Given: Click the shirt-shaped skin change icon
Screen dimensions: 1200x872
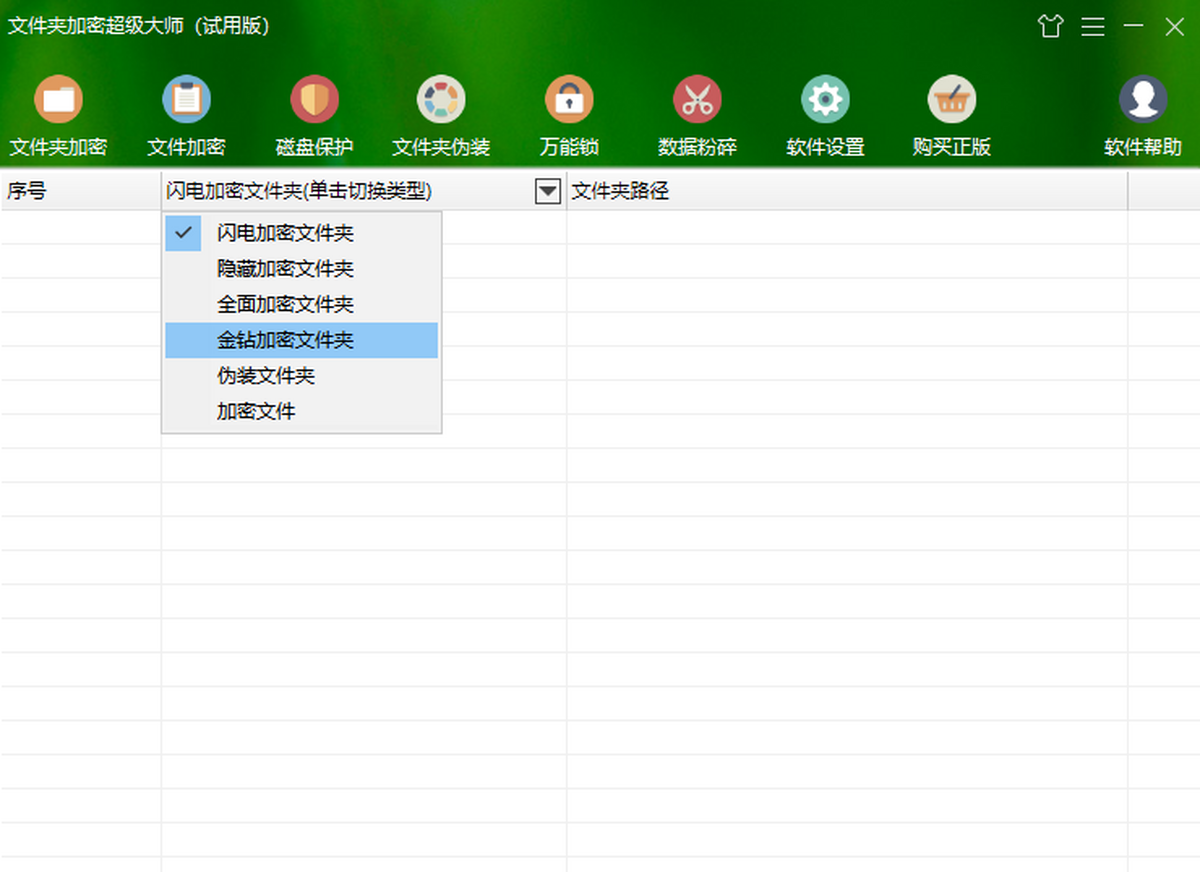Looking at the screenshot, I should (1050, 27).
